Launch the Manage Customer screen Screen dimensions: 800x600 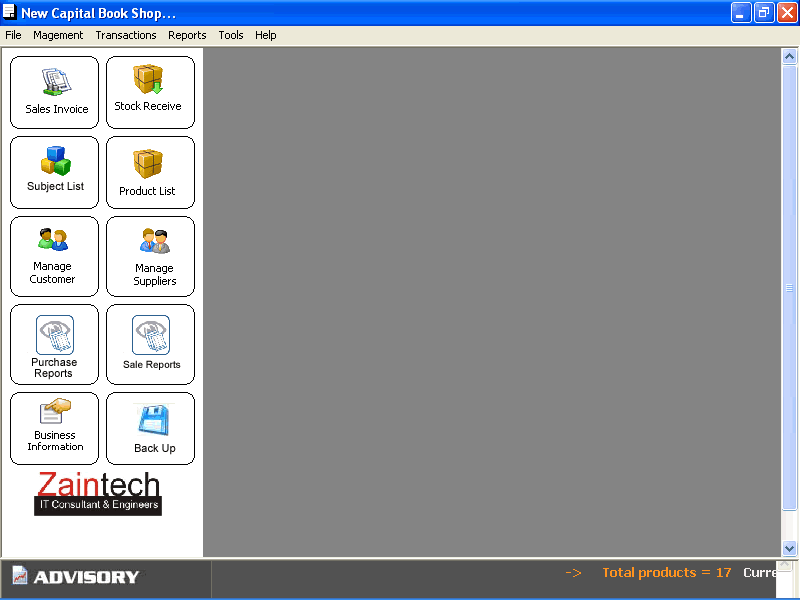[x=53, y=240]
